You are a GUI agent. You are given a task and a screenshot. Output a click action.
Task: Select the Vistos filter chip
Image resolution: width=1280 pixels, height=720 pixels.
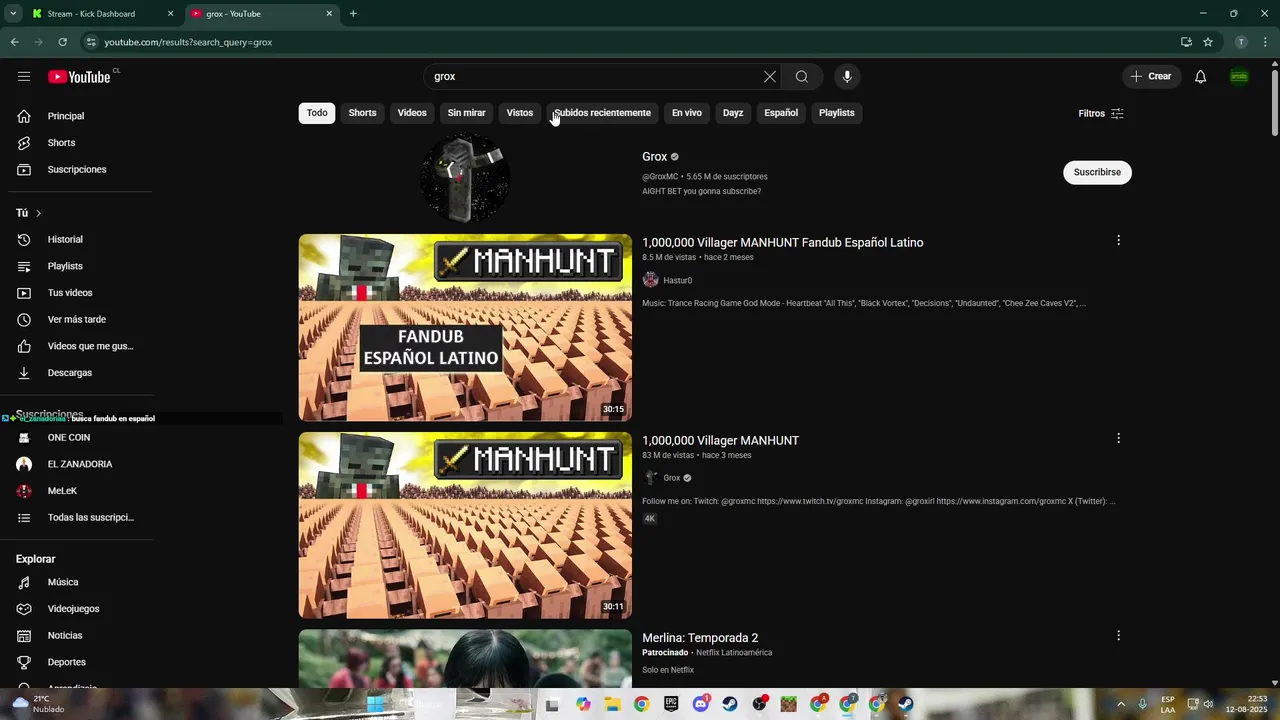pos(520,113)
